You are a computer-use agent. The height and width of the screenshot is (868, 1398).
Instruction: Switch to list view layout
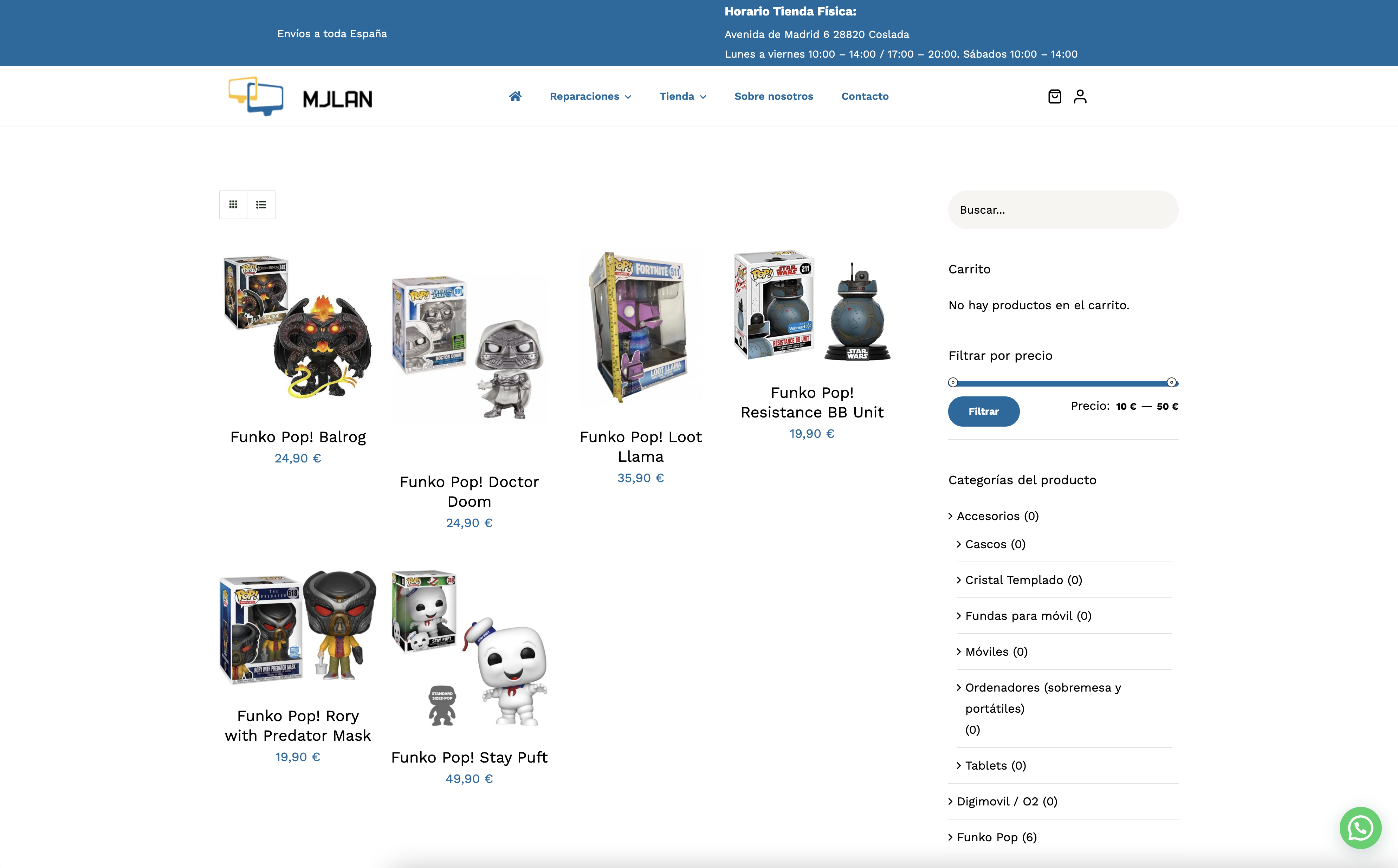(261, 205)
